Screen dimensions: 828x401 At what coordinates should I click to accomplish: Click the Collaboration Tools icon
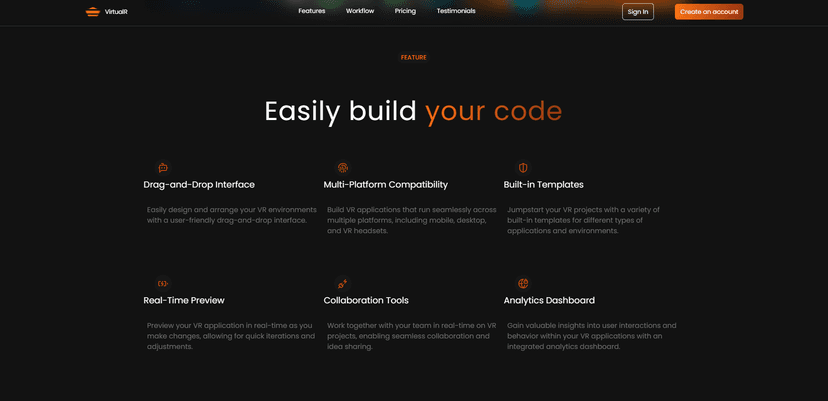pyautogui.click(x=343, y=284)
